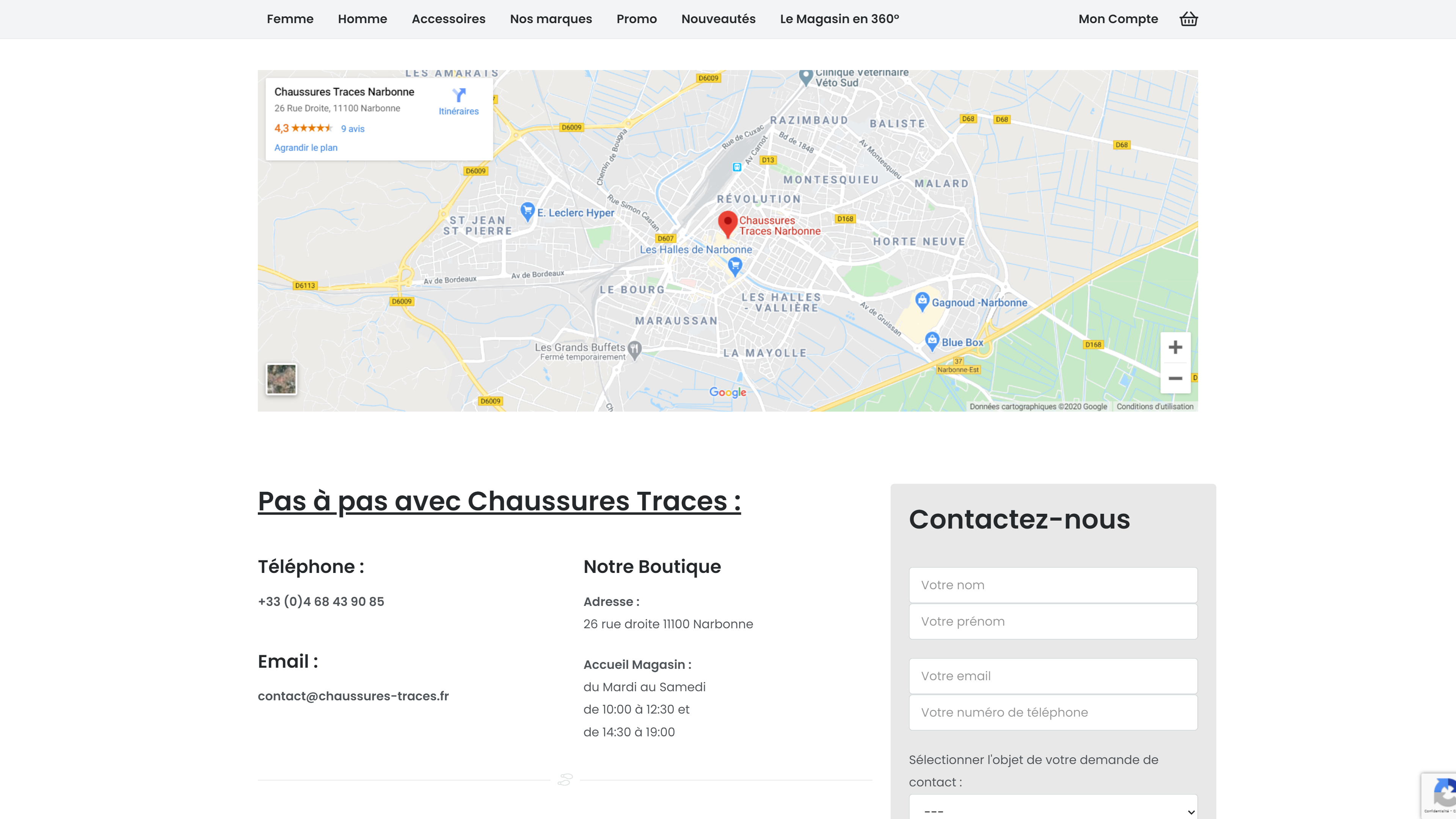Click the 4,3 star rating
This screenshot has height=819, width=1456.
pyautogui.click(x=303, y=128)
